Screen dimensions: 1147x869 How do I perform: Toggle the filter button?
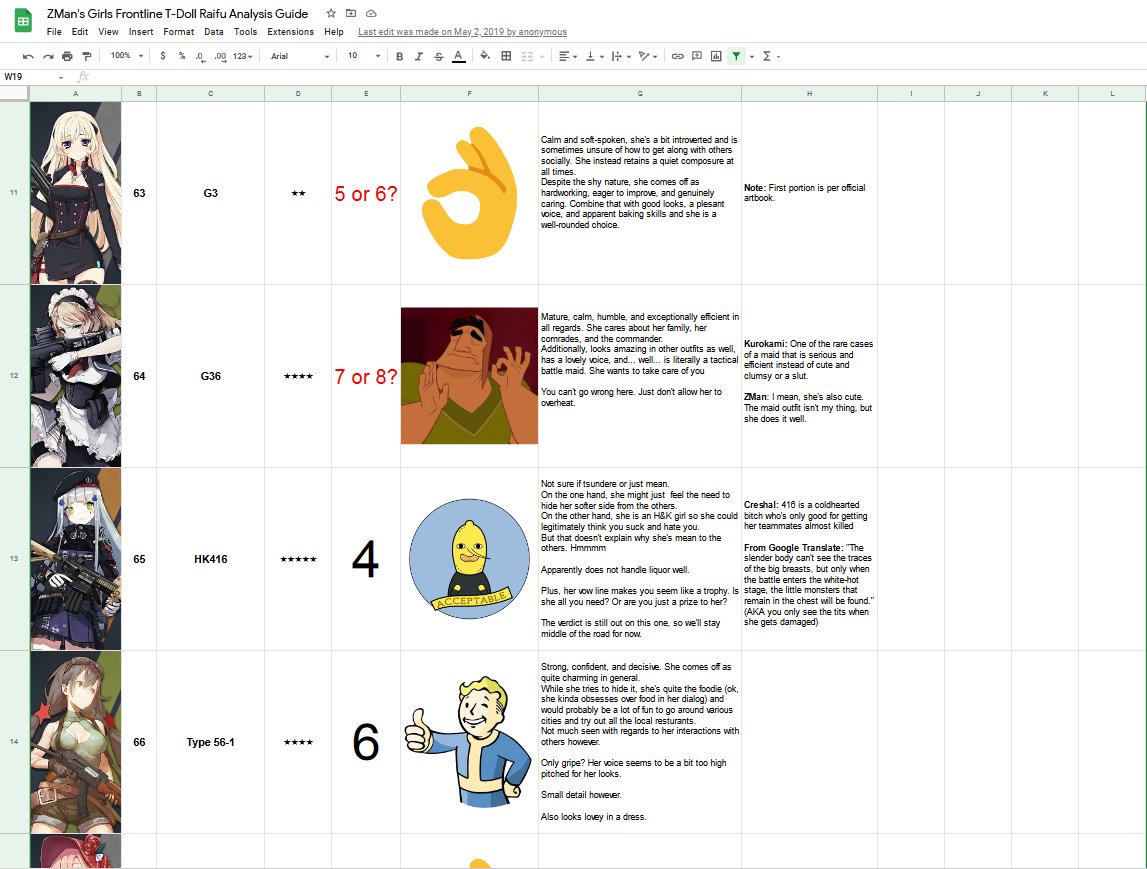point(737,56)
